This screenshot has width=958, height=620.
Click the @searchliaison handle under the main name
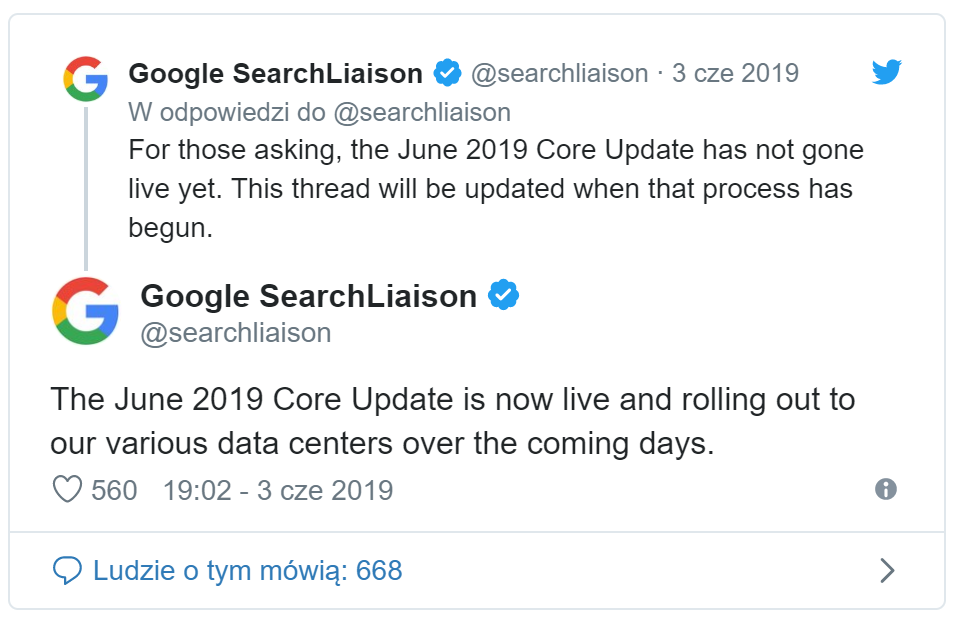pos(236,332)
